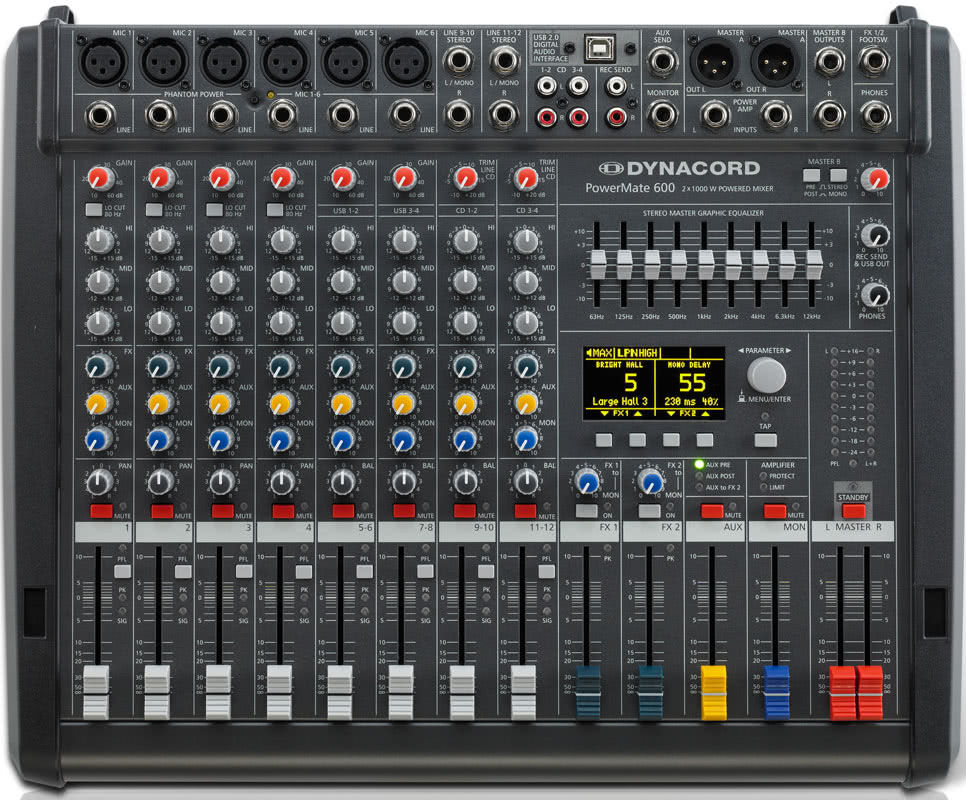Click the LINE 9-10 L/MONO stereo jack
The height and width of the screenshot is (800, 966).
pos(458,61)
